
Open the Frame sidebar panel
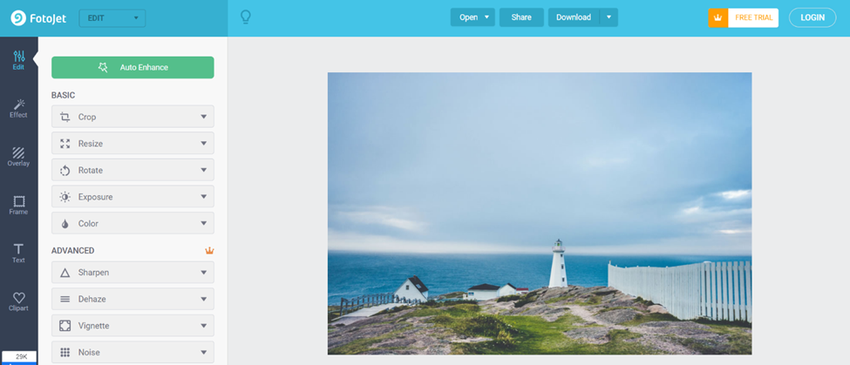click(x=19, y=205)
